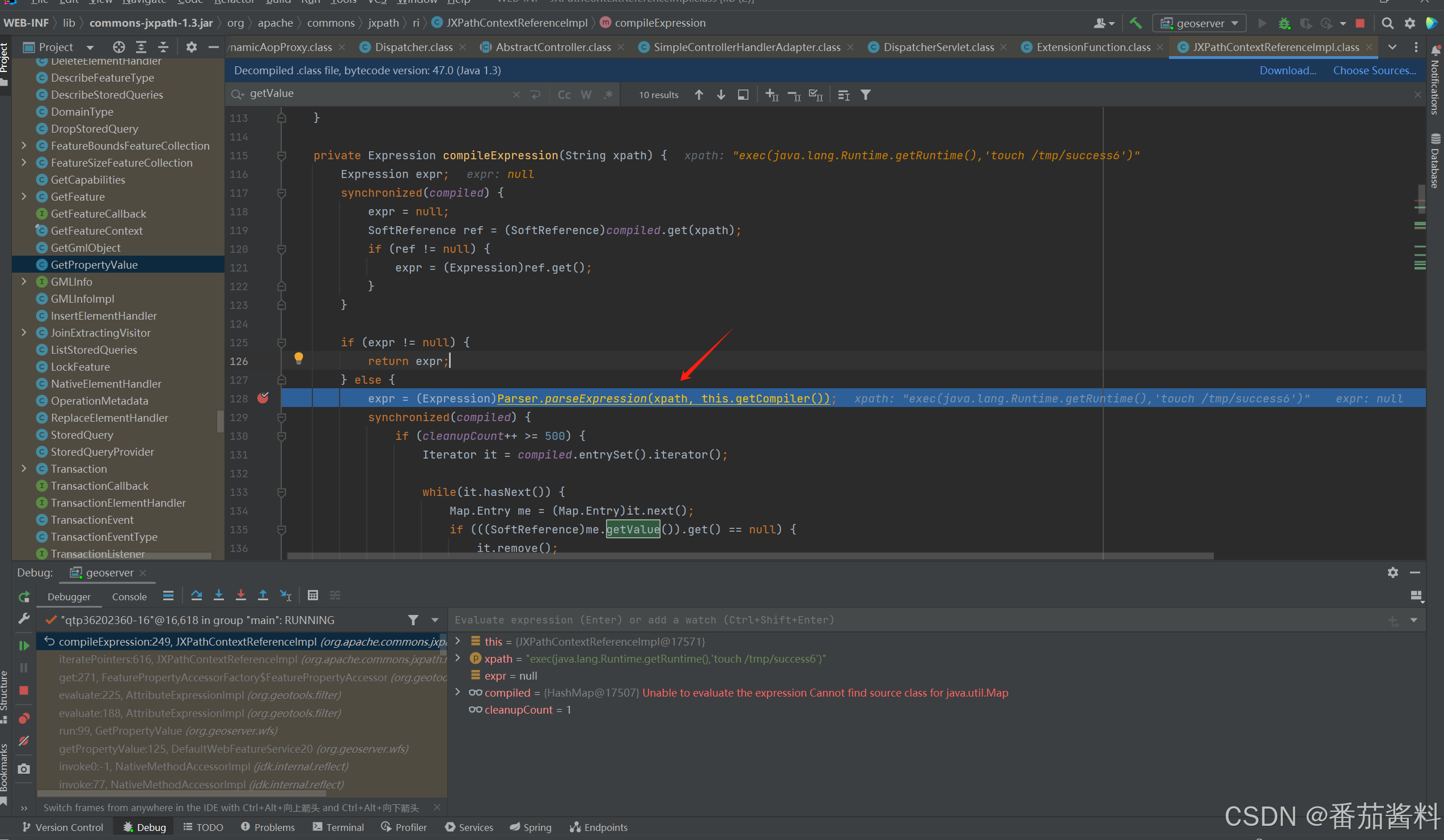Rerun geoserver debug session
Image resolution: width=1444 pixels, height=840 pixels.
click(x=24, y=597)
